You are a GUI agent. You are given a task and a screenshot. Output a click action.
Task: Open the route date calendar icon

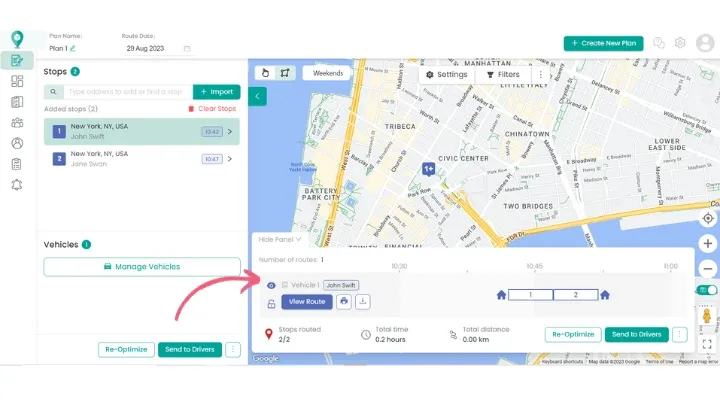[187, 49]
